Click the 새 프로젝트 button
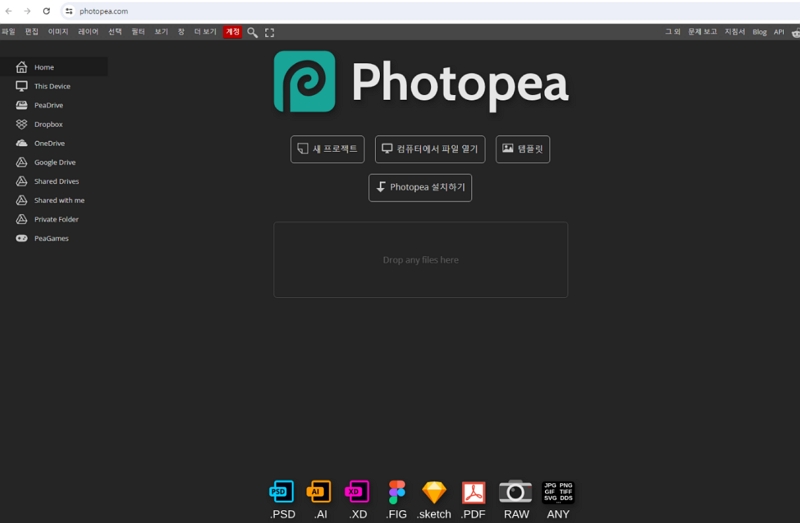800x523 pixels. (x=327, y=149)
